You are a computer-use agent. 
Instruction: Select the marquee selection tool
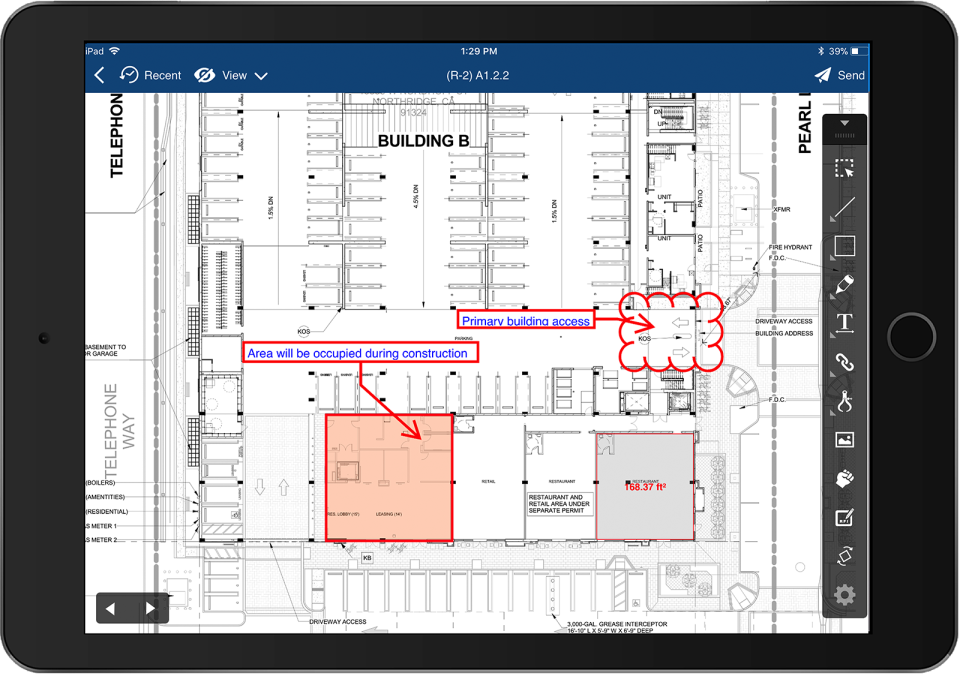tap(844, 168)
